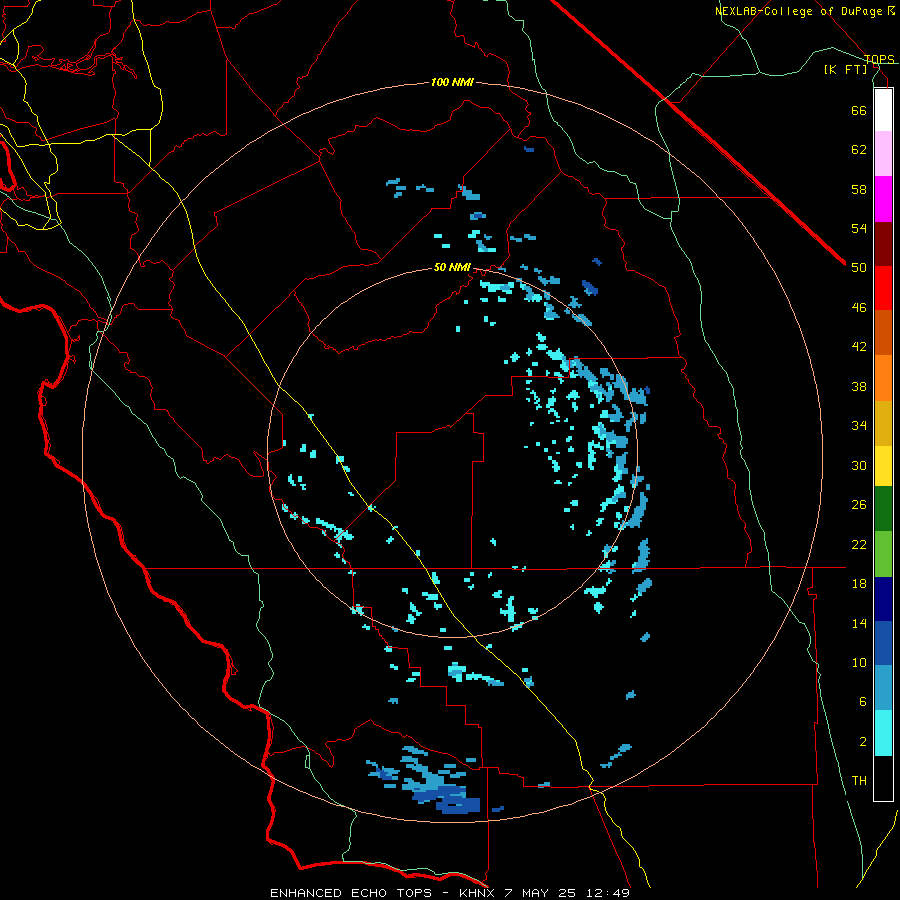900x900 pixels.
Task: Select the light green legend color block
Action: (883, 554)
